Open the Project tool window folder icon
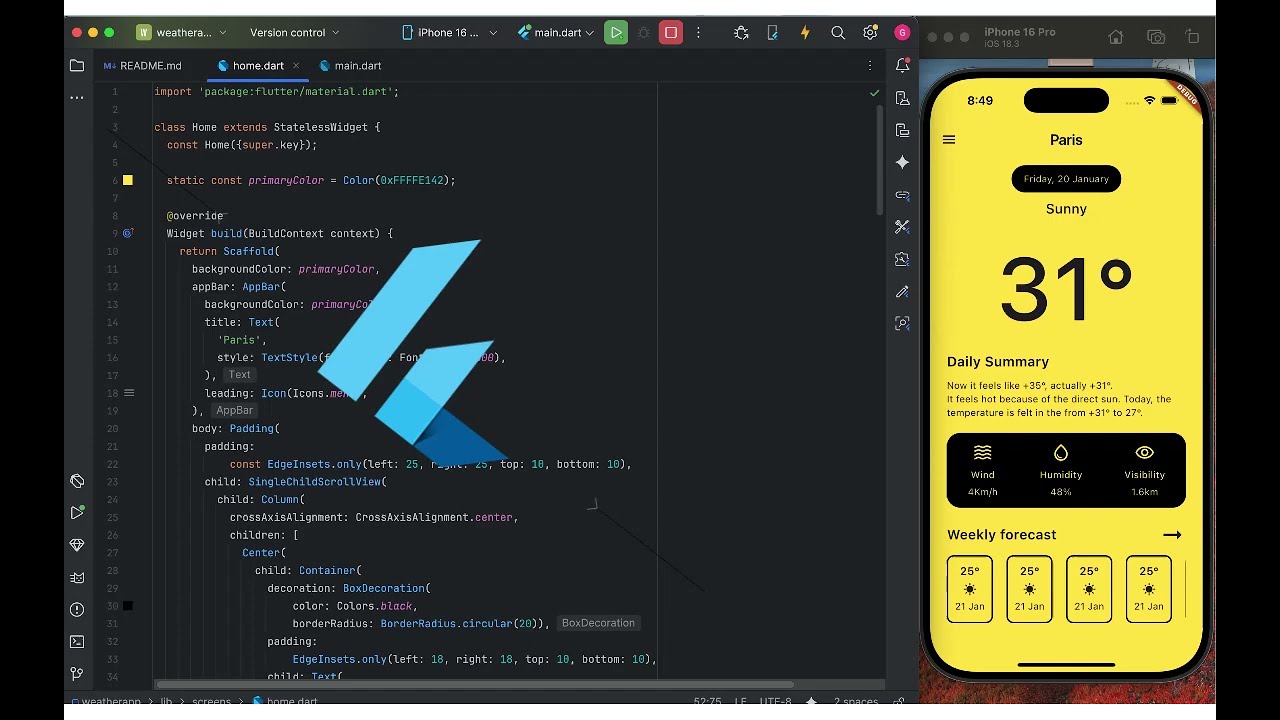Screen dimensions: 1280x720 77,66
